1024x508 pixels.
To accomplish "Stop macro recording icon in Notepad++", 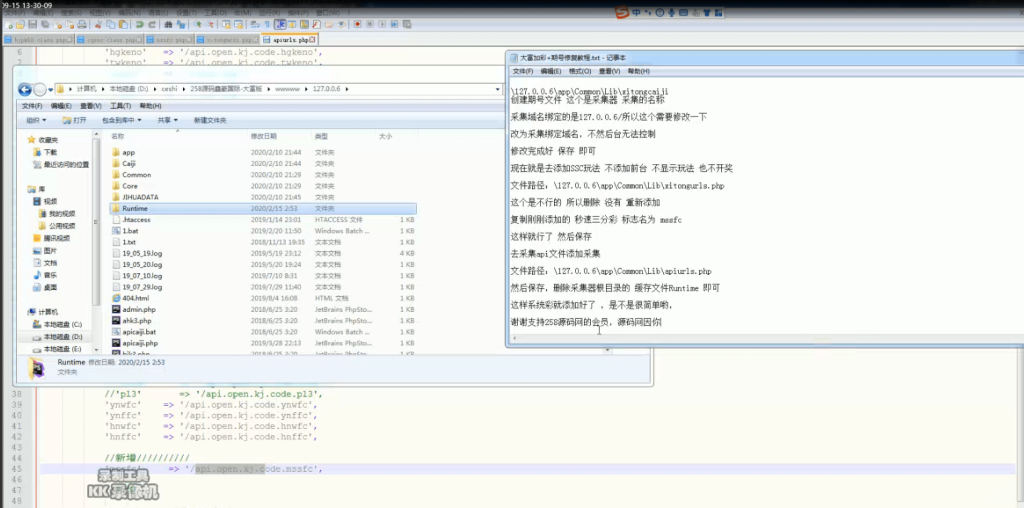I will (x=370, y=24).
